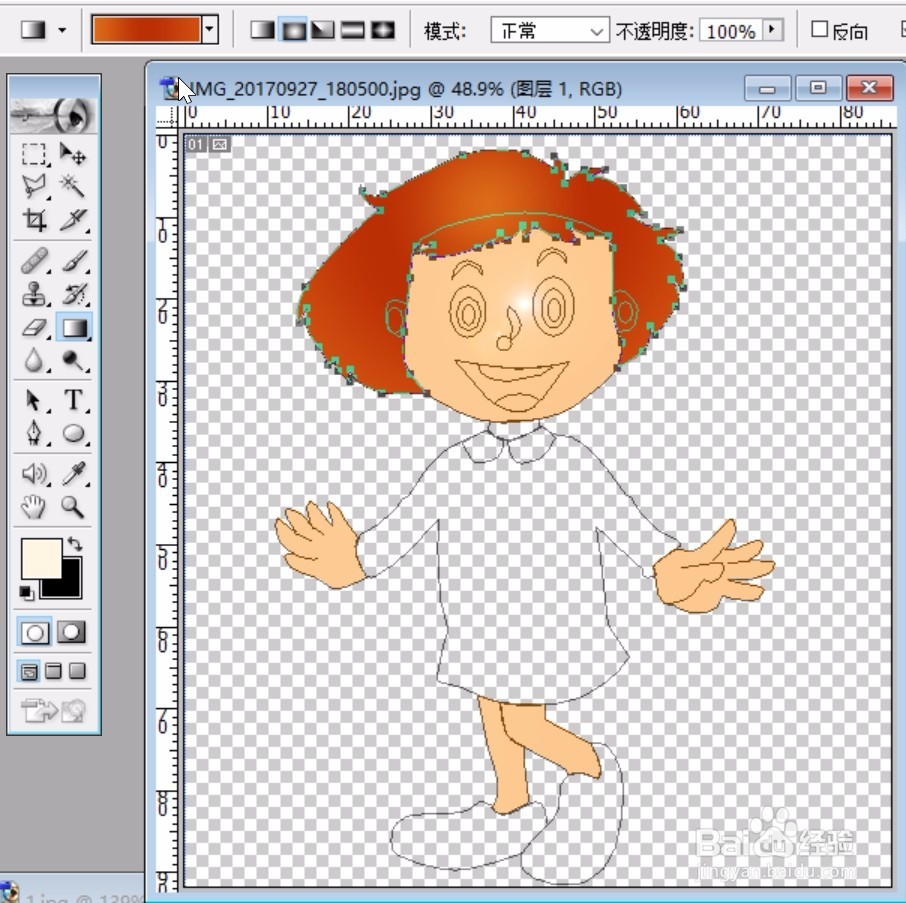Minimize the IMG_20170927_180500.jpg document window
The height and width of the screenshot is (903, 906).
pos(767,88)
